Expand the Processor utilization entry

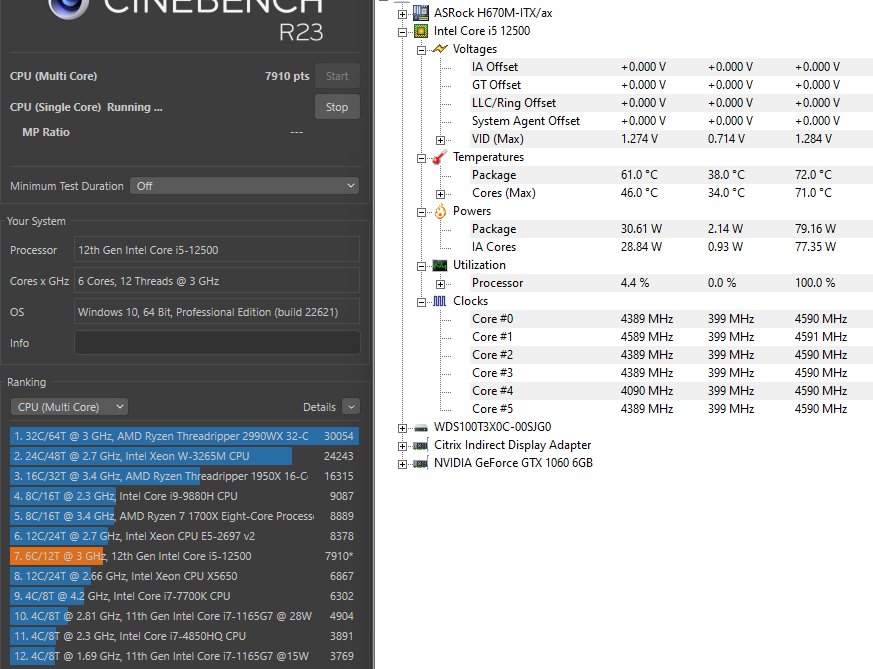coord(440,284)
